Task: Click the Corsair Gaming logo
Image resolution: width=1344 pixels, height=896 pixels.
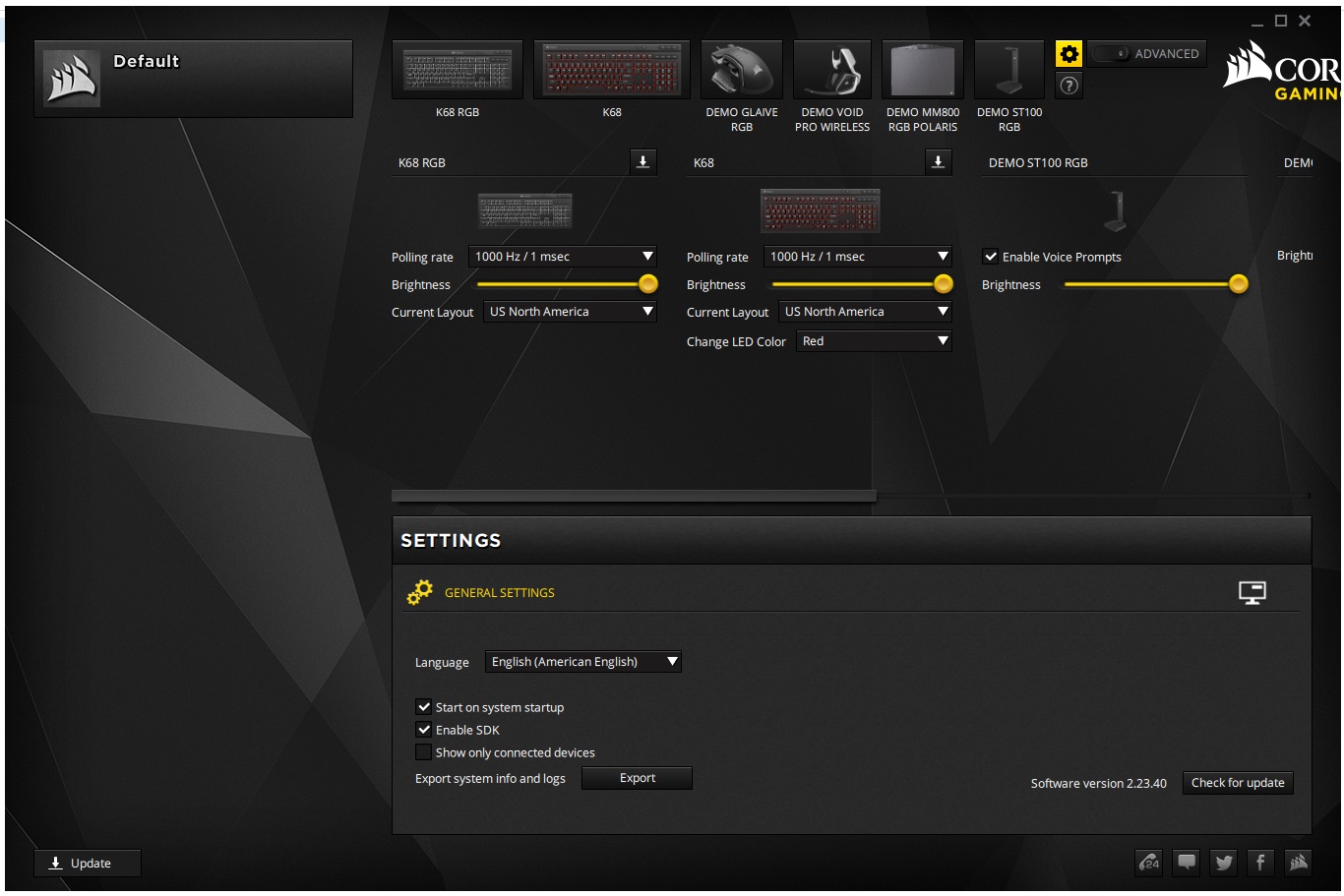Action: tap(1281, 71)
